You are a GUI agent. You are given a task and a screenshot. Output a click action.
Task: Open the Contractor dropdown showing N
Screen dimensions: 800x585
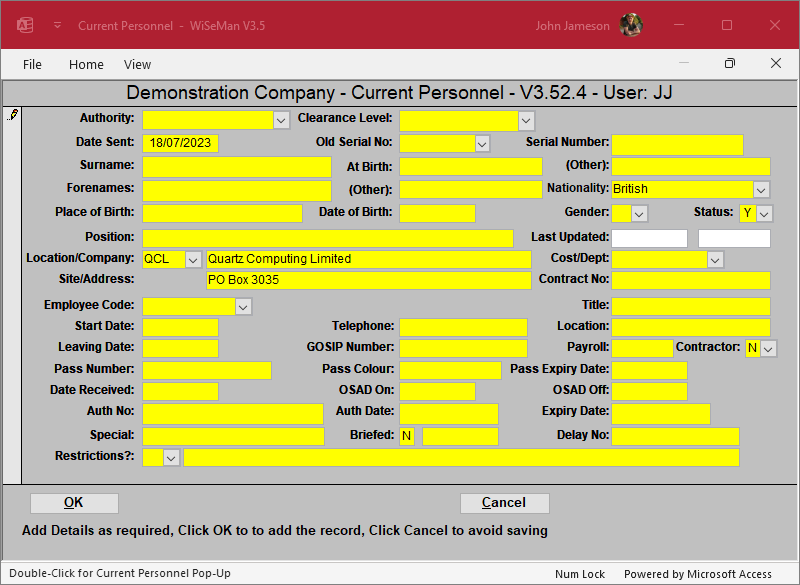[x=768, y=348]
